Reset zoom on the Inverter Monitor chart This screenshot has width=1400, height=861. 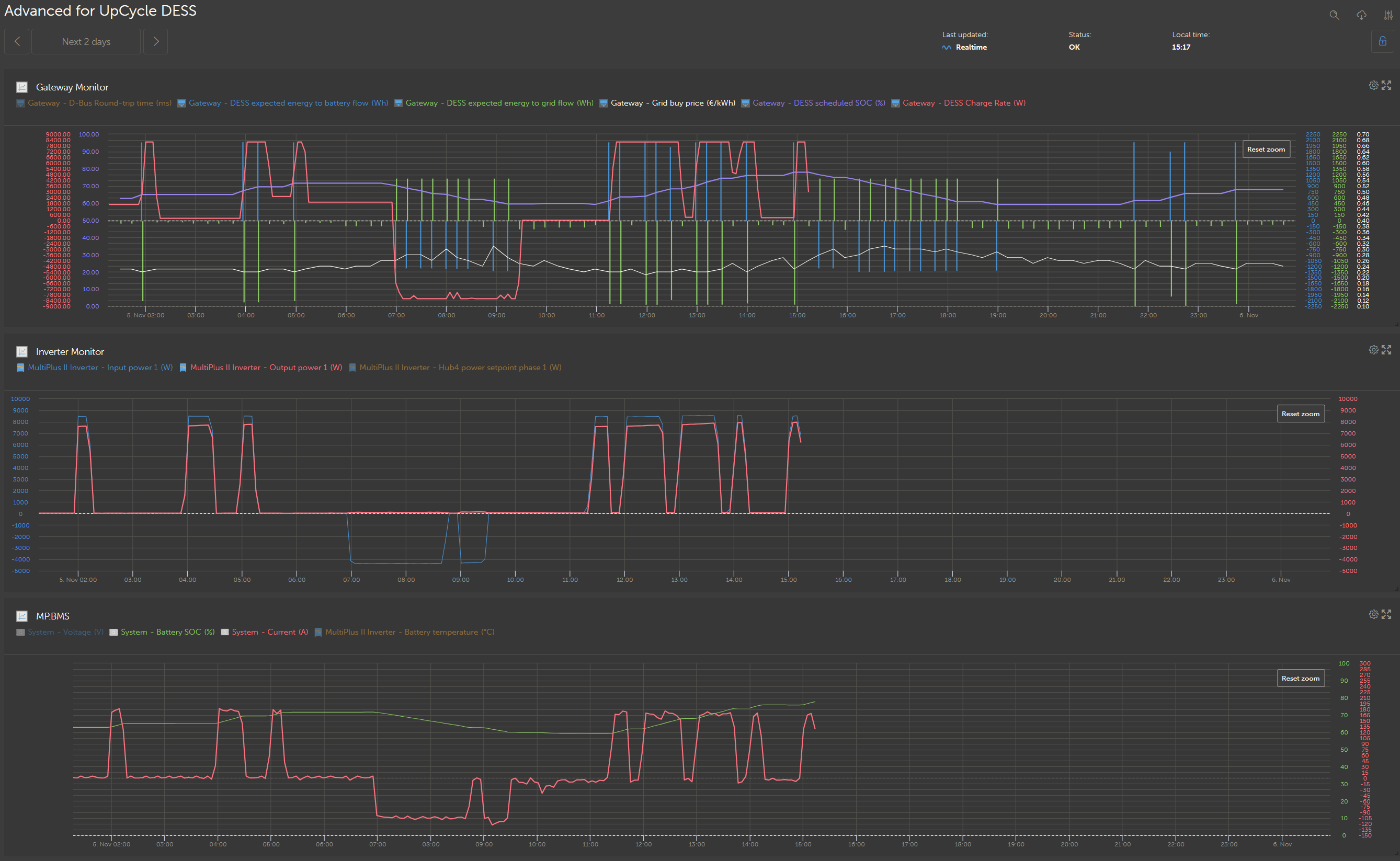pyautogui.click(x=1300, y=414)
